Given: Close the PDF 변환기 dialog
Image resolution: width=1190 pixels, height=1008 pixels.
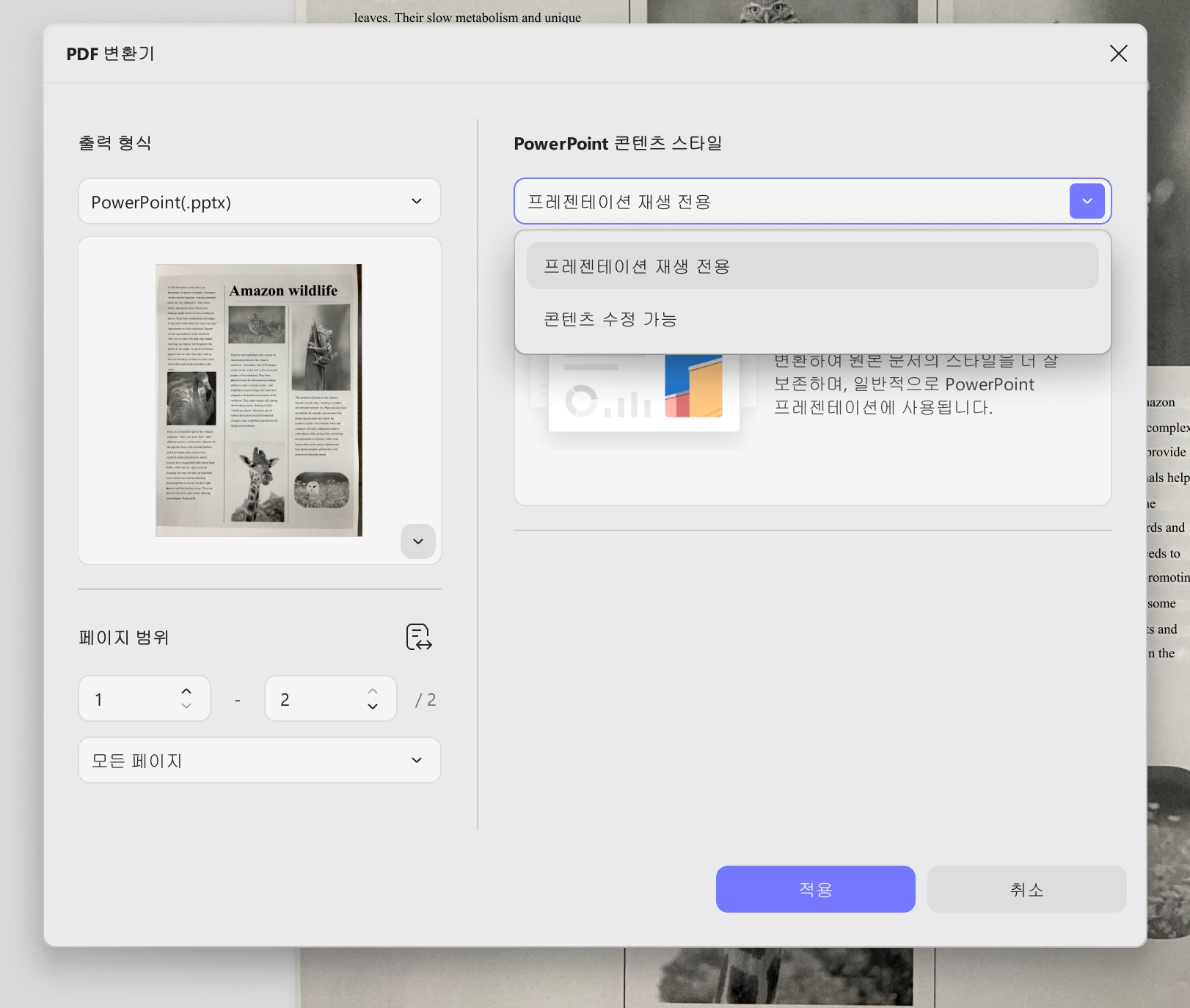Looking at the screenshot, I should [1118, 54].
